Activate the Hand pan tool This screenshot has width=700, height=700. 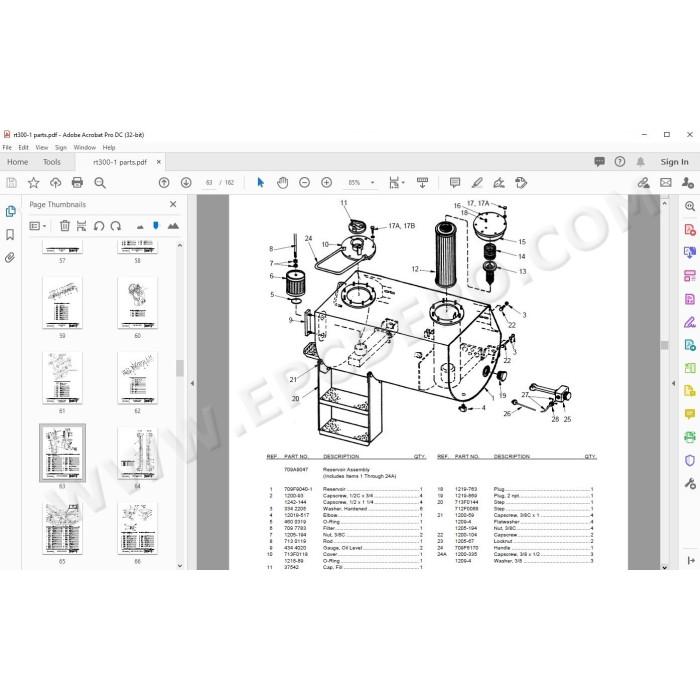(x=282, y=183)
